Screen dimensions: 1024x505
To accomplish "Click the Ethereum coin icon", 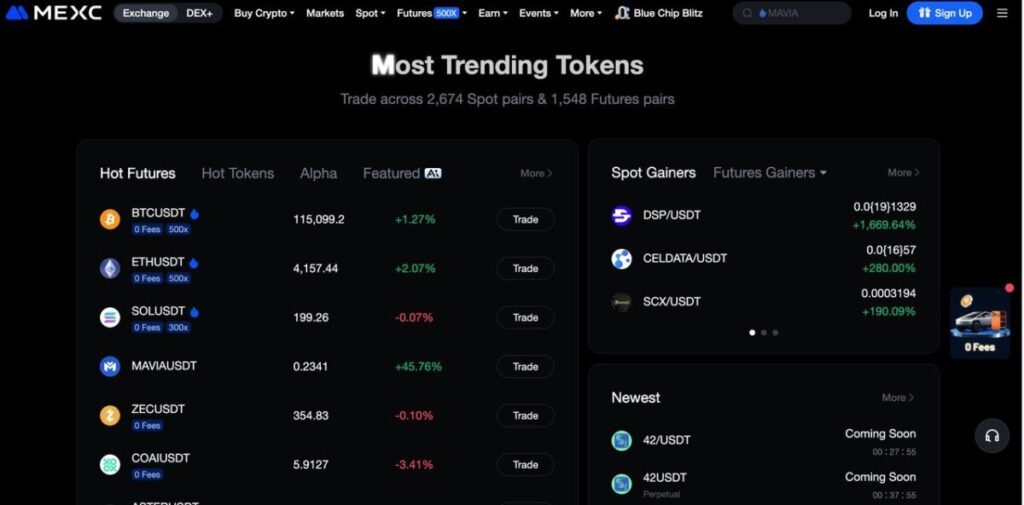I will 110,268.
